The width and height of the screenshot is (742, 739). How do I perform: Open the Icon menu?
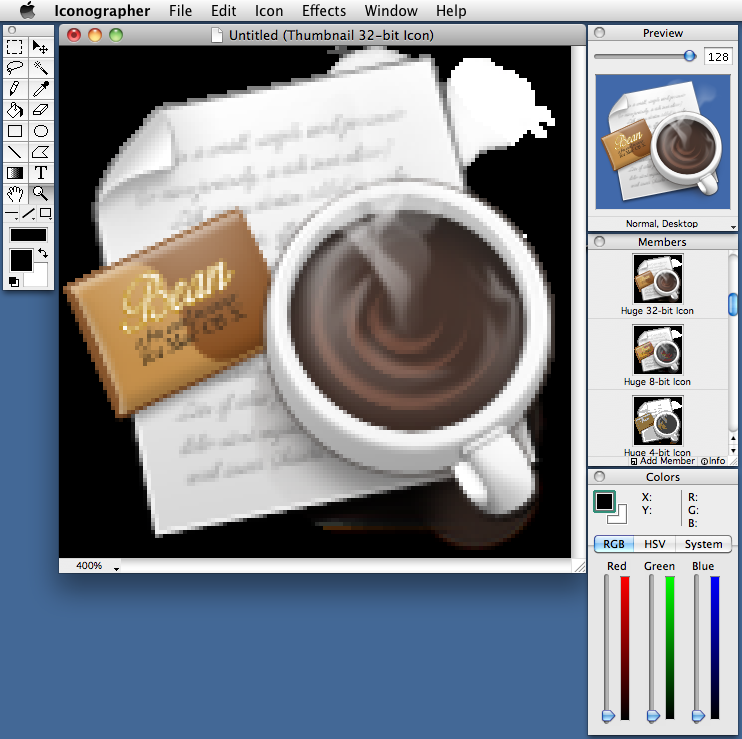tap(268, 11)
